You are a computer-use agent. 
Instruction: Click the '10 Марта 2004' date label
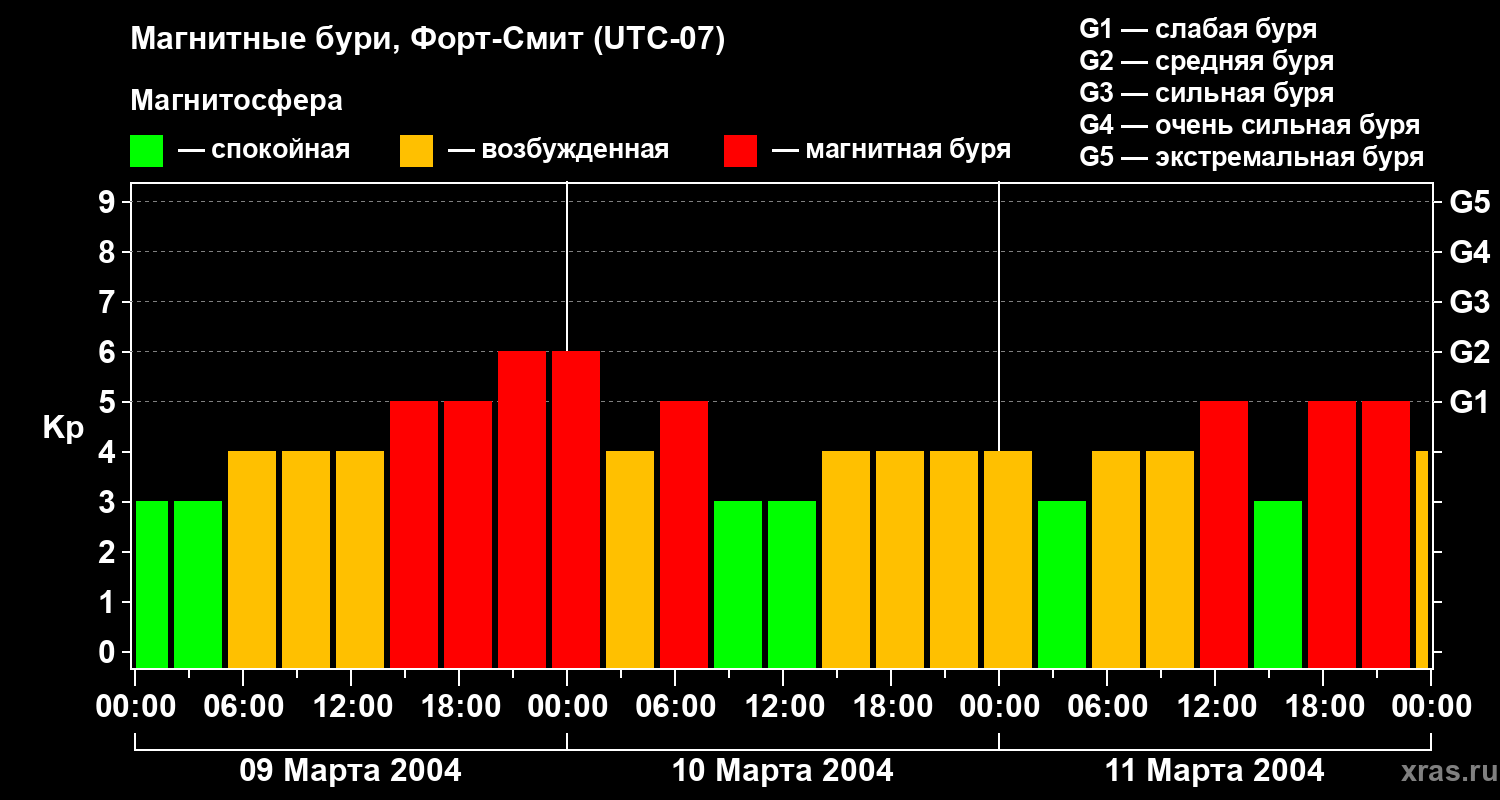click(x=782, y=771)
